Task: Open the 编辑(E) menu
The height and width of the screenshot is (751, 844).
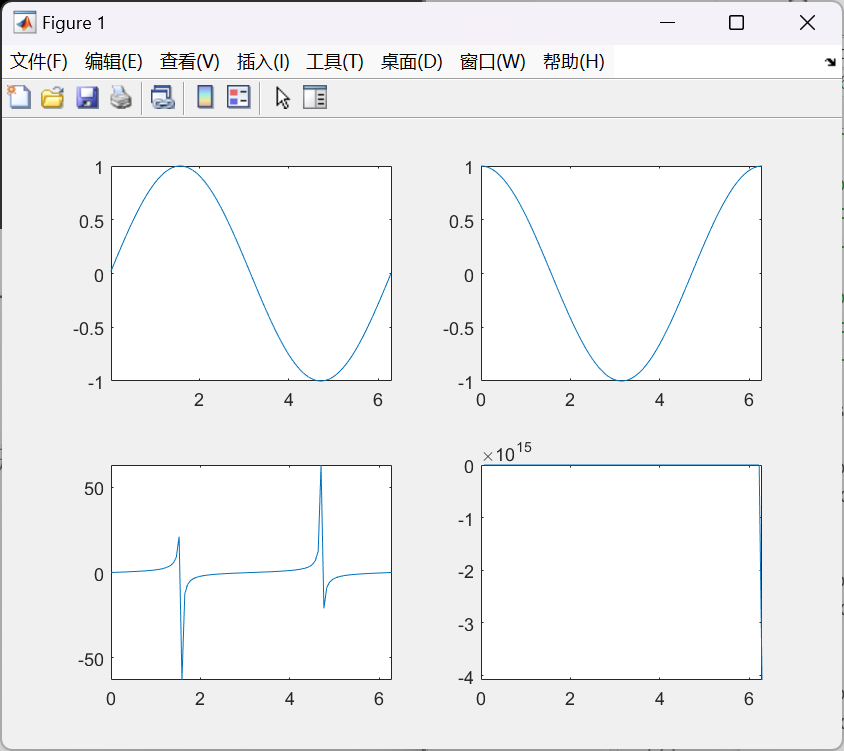Action: (114, 61)
